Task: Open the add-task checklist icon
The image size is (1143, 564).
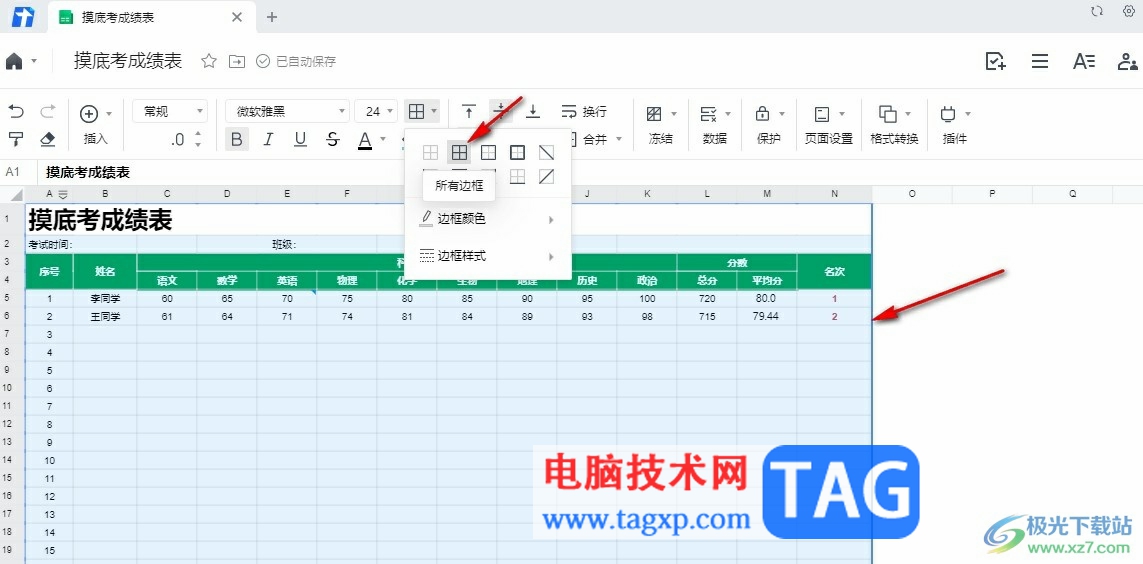Action: (x=995, y=61)
